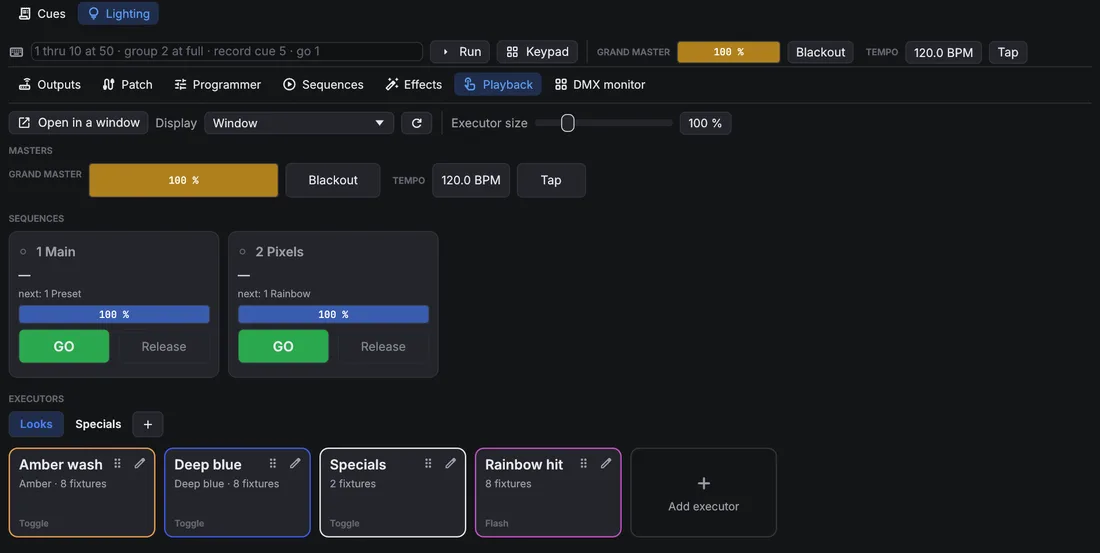Toggle the Deep blue executor

[237, 493]
